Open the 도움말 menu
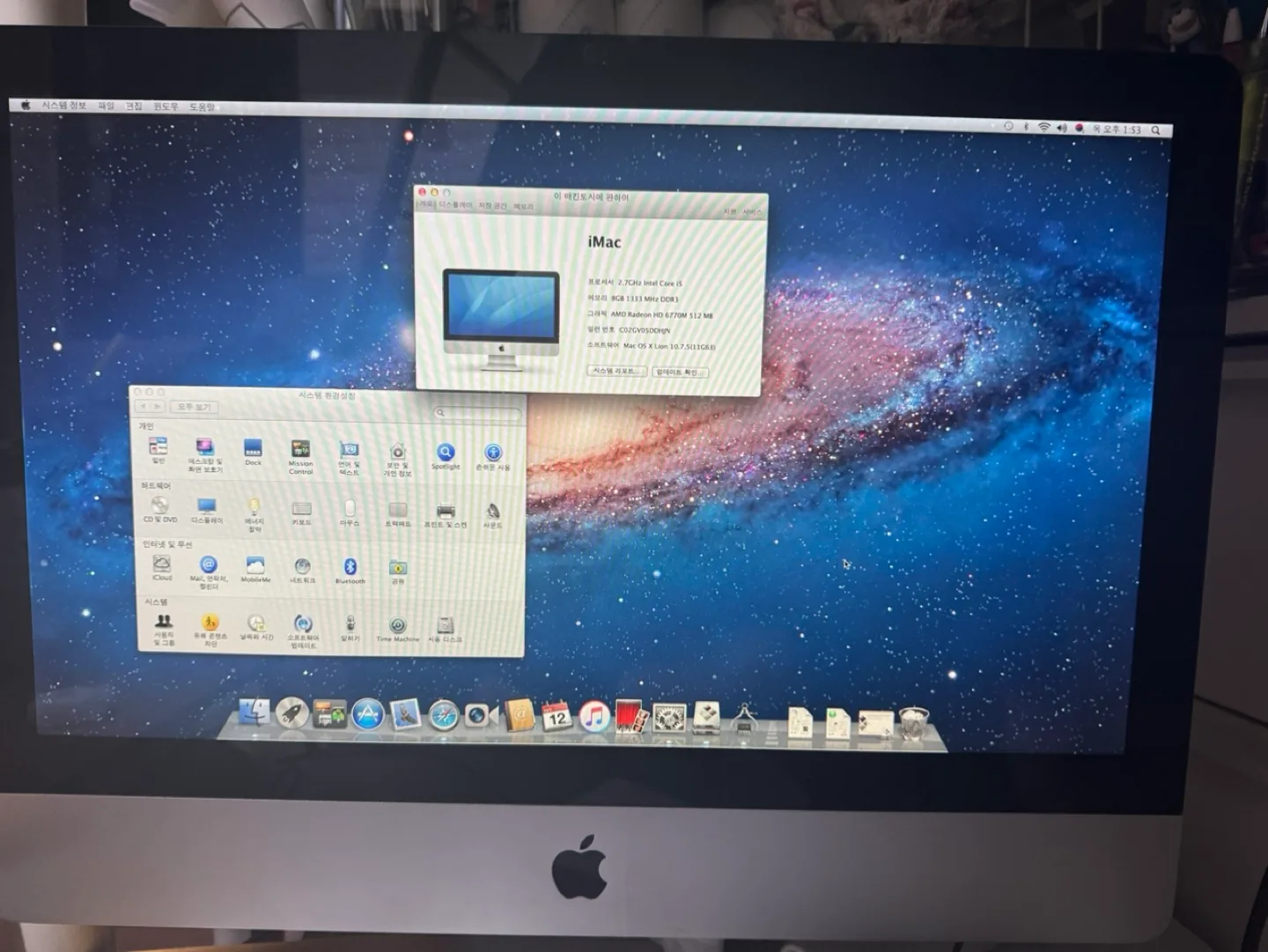This screenshot has height=952, width=1268. [202, 107]
